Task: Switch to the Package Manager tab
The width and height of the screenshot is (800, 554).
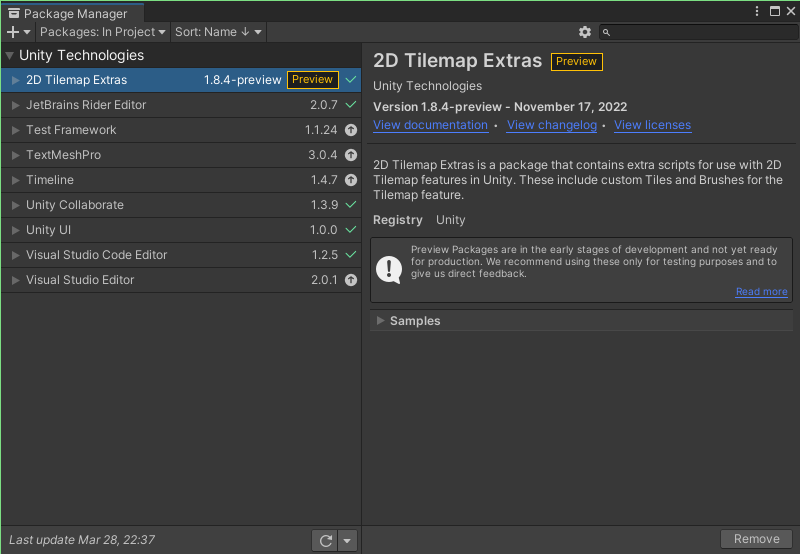Action: (x=72, y=13)
